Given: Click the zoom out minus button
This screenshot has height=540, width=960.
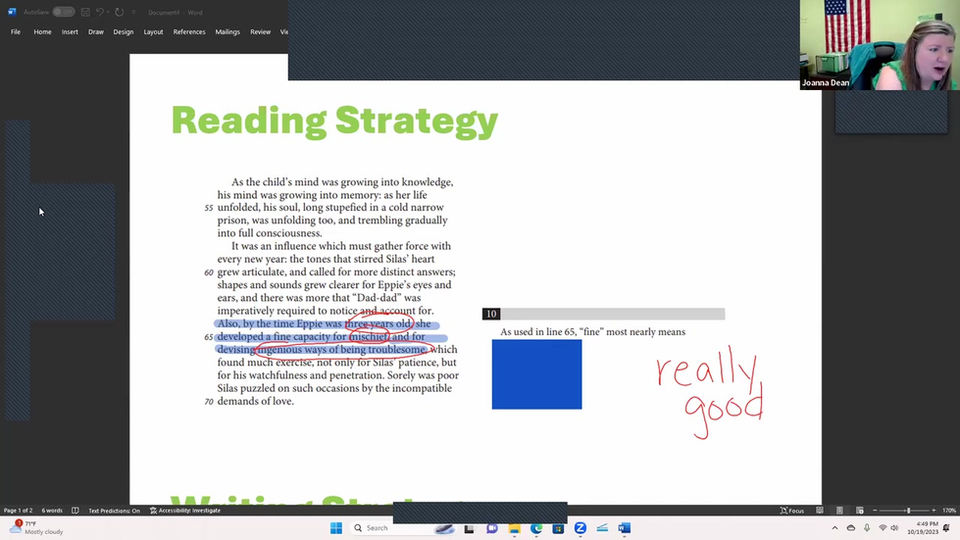Looking at the screenshot, I should point(875,510).
